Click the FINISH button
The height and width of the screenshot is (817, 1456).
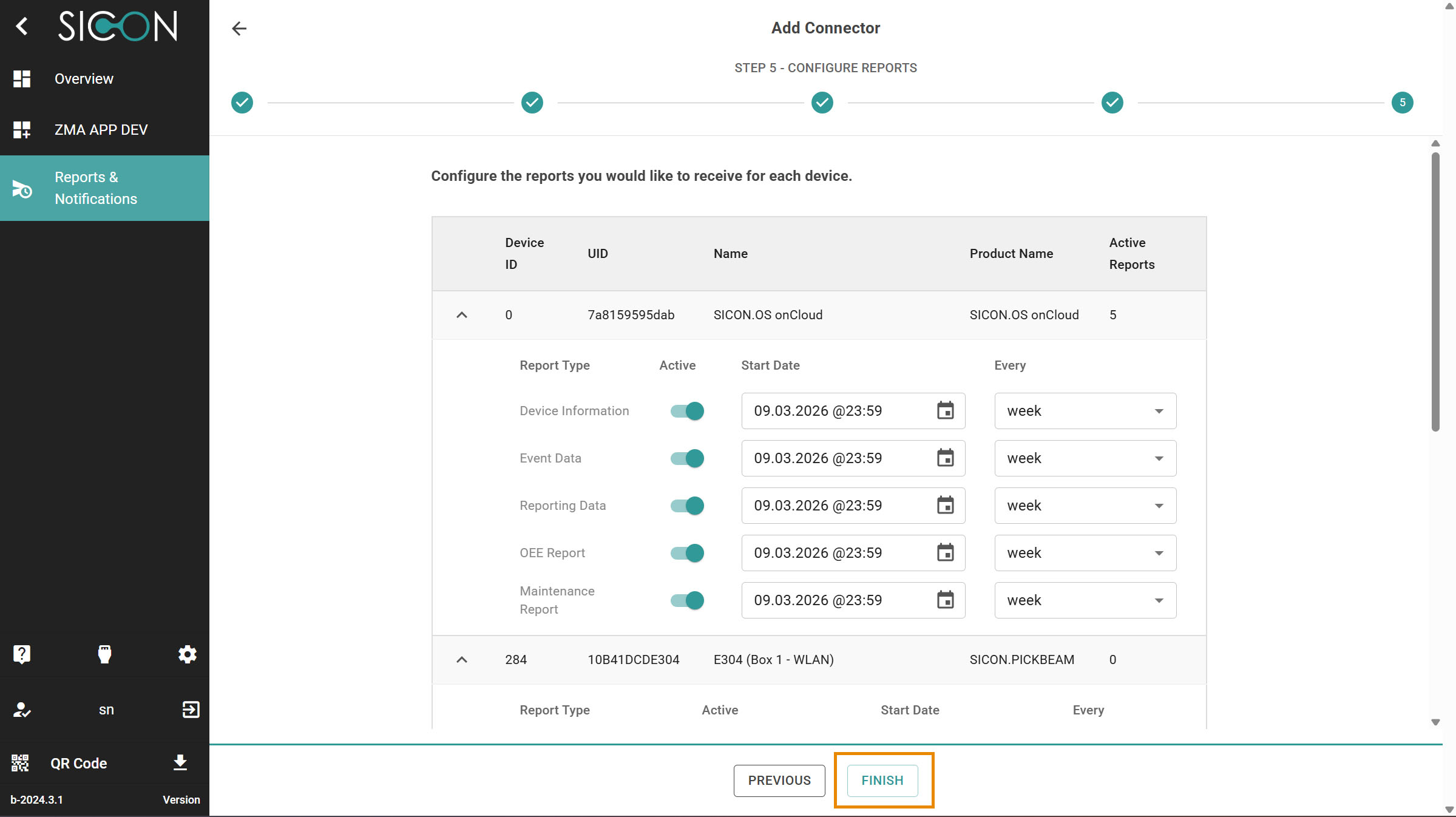coord(882,781)
